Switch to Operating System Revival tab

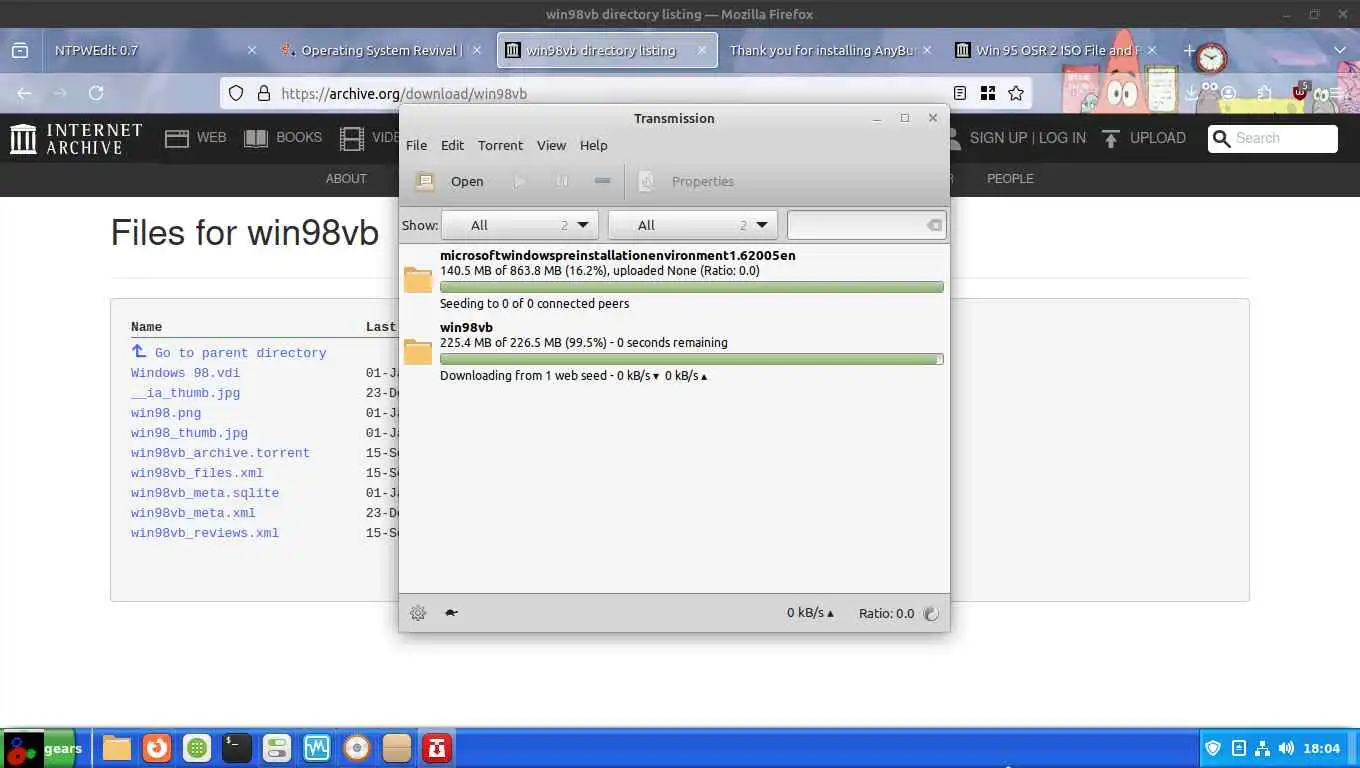click(x=381, y=50)
